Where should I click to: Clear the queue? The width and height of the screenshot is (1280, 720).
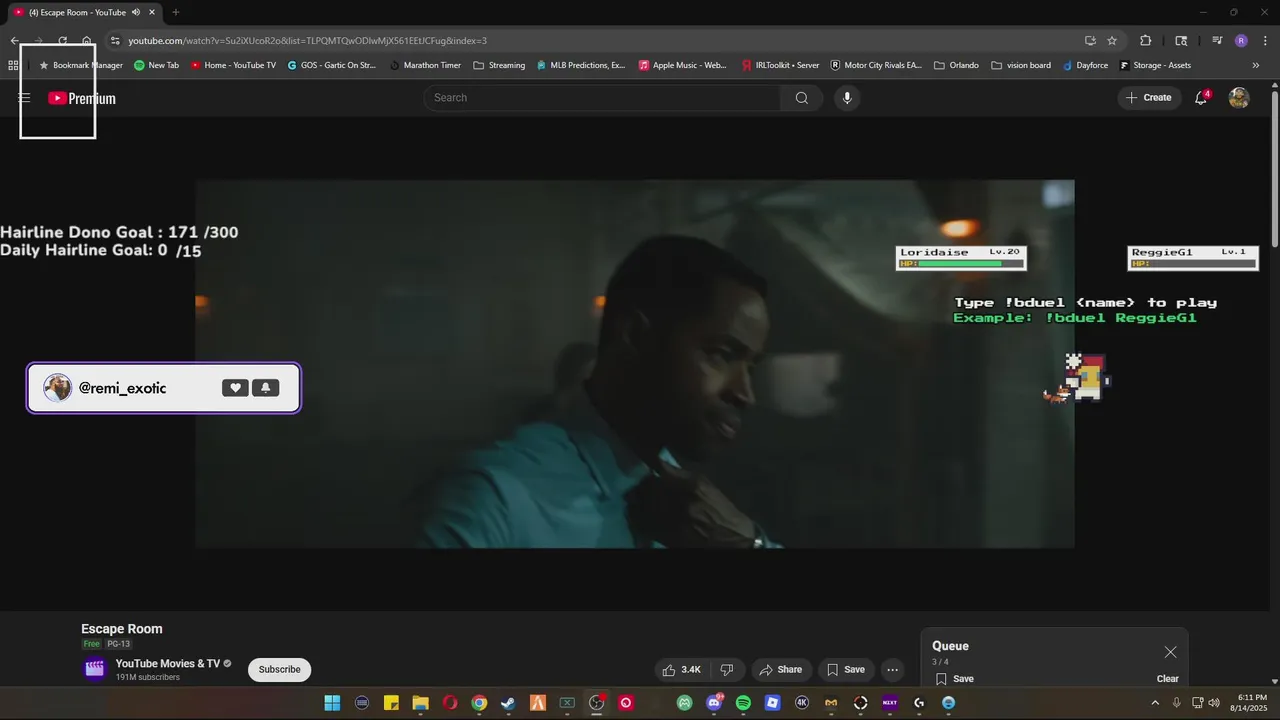(1168, 679)
